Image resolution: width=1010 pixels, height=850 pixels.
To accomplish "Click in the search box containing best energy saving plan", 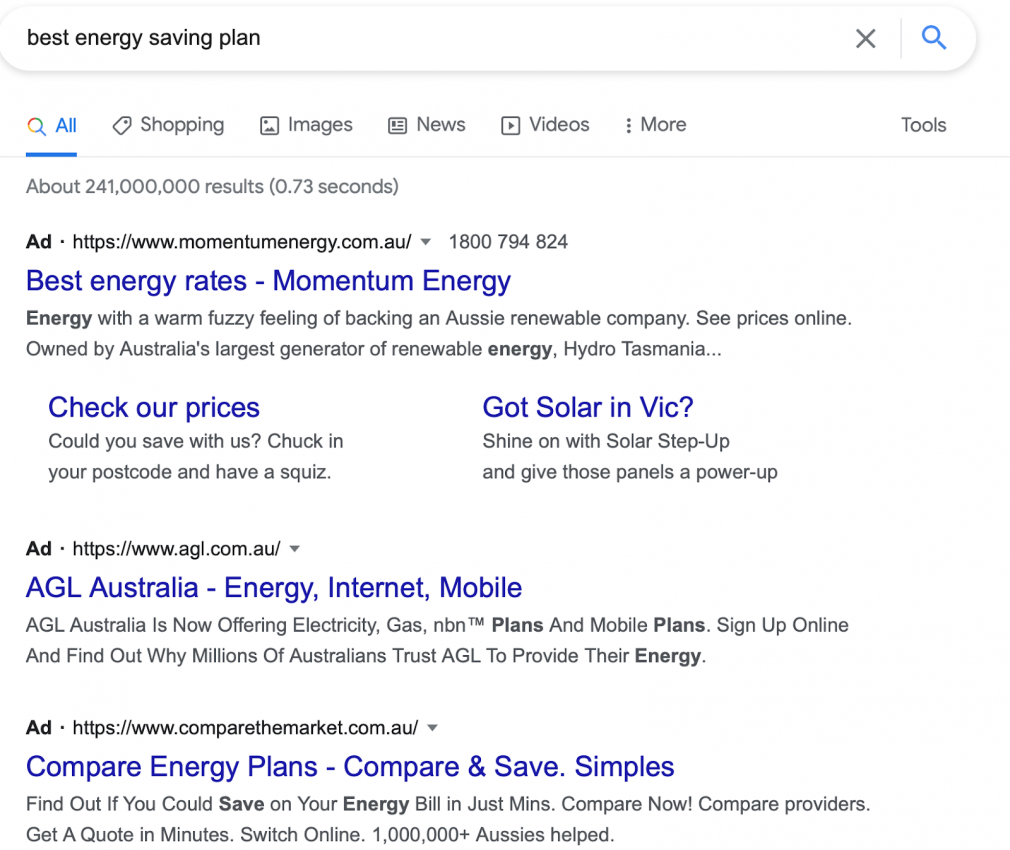I will pos(425,39).
